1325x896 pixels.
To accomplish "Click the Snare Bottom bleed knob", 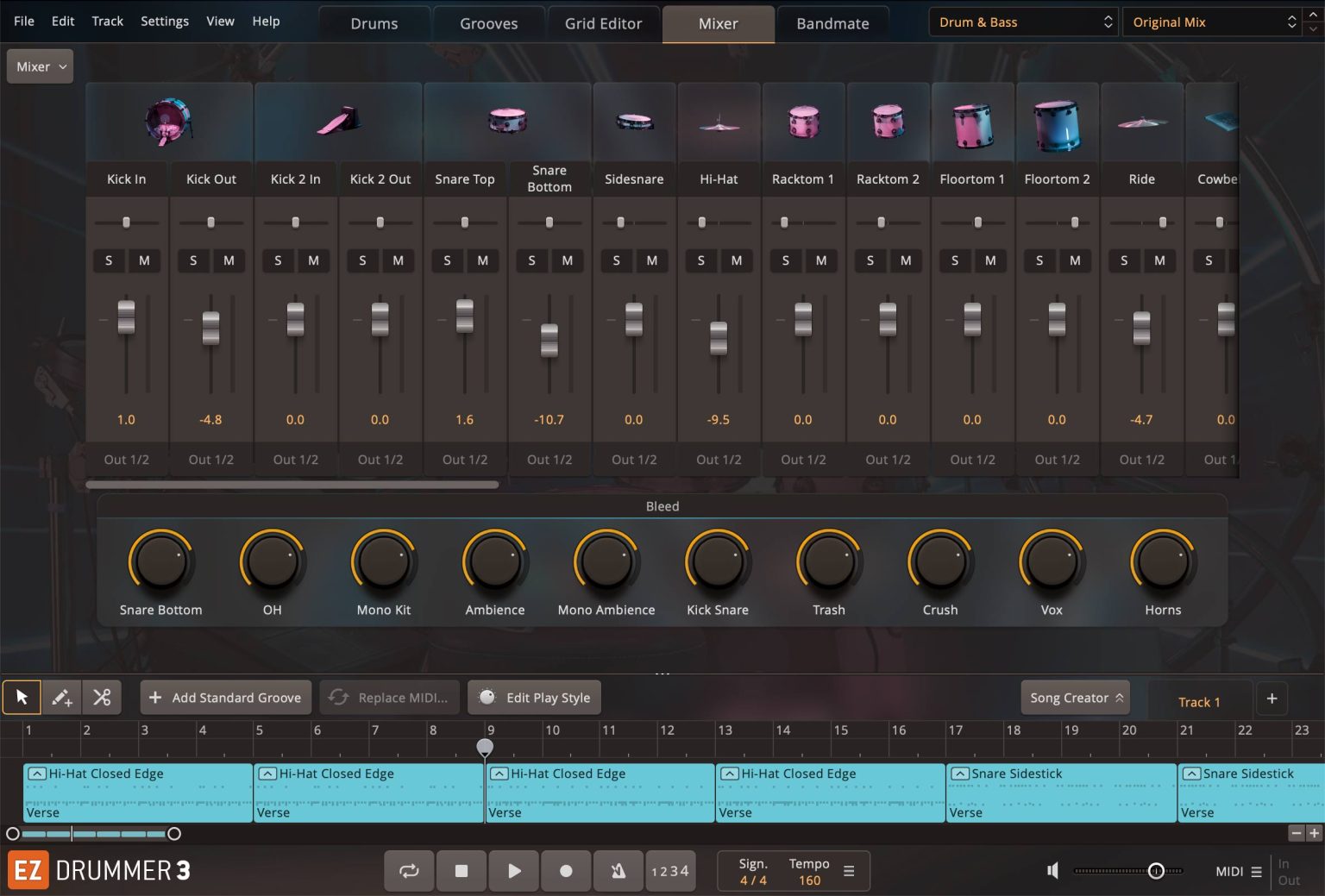I will tap(160, 562).
